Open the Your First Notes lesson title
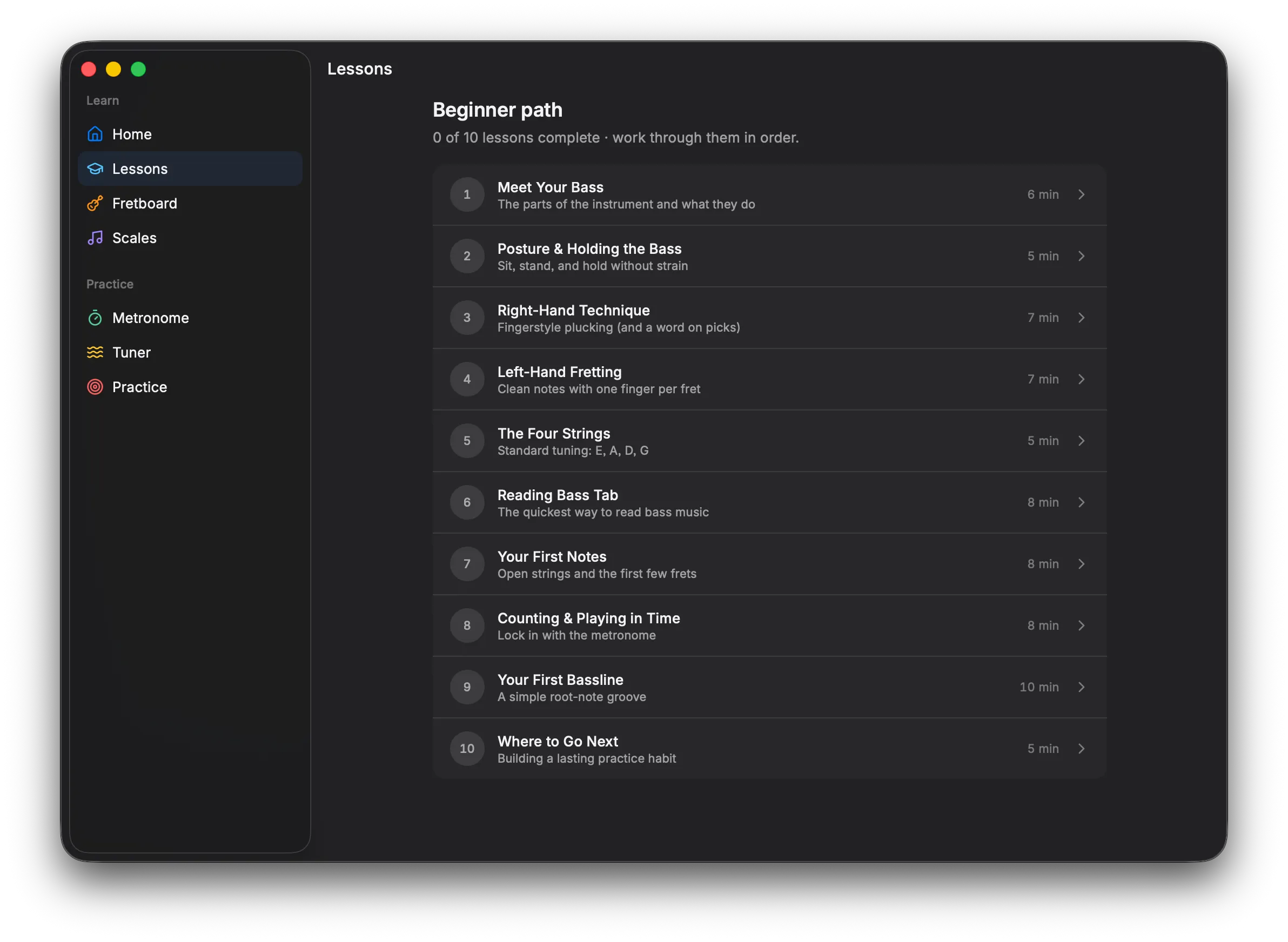The width and height of the screenshot is (1288, 942). coord(552,556)
